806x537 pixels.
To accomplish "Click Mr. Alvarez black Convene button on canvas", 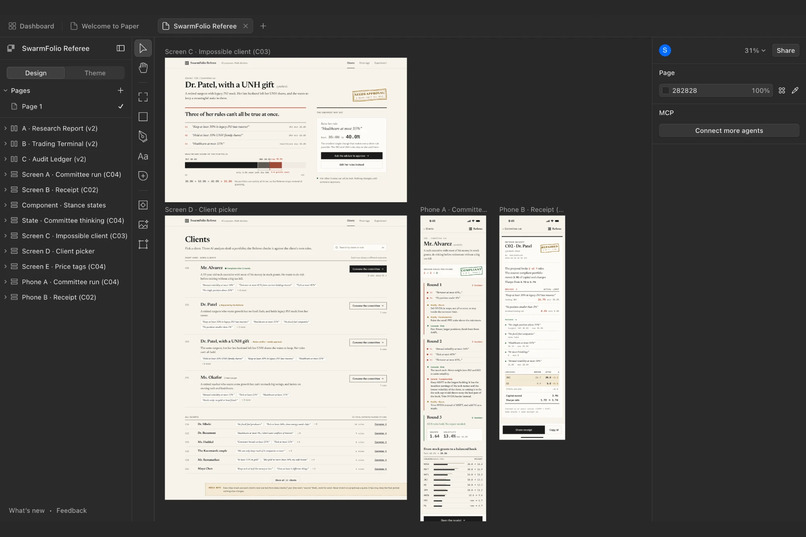I will coord(368,269).
